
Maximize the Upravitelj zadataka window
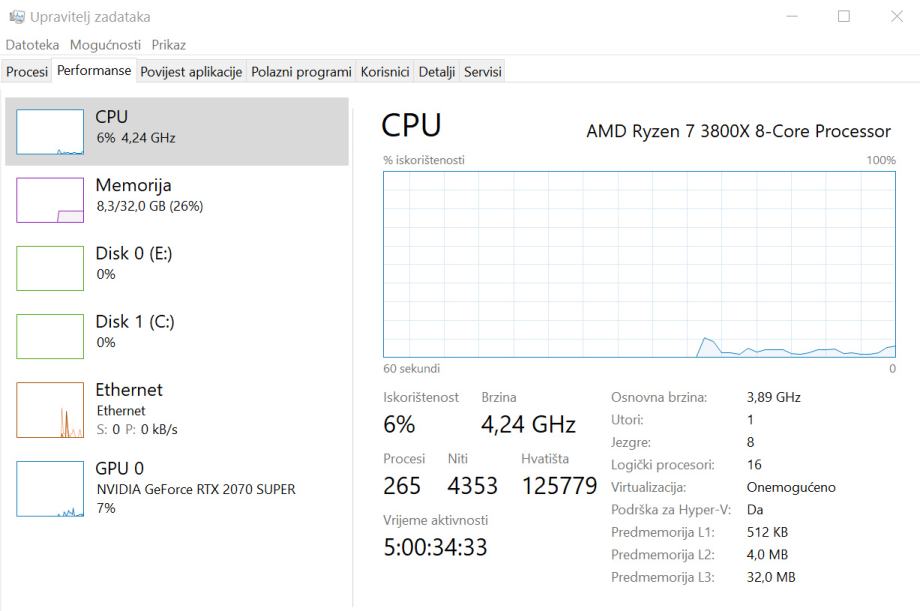[x=844, y=16]
